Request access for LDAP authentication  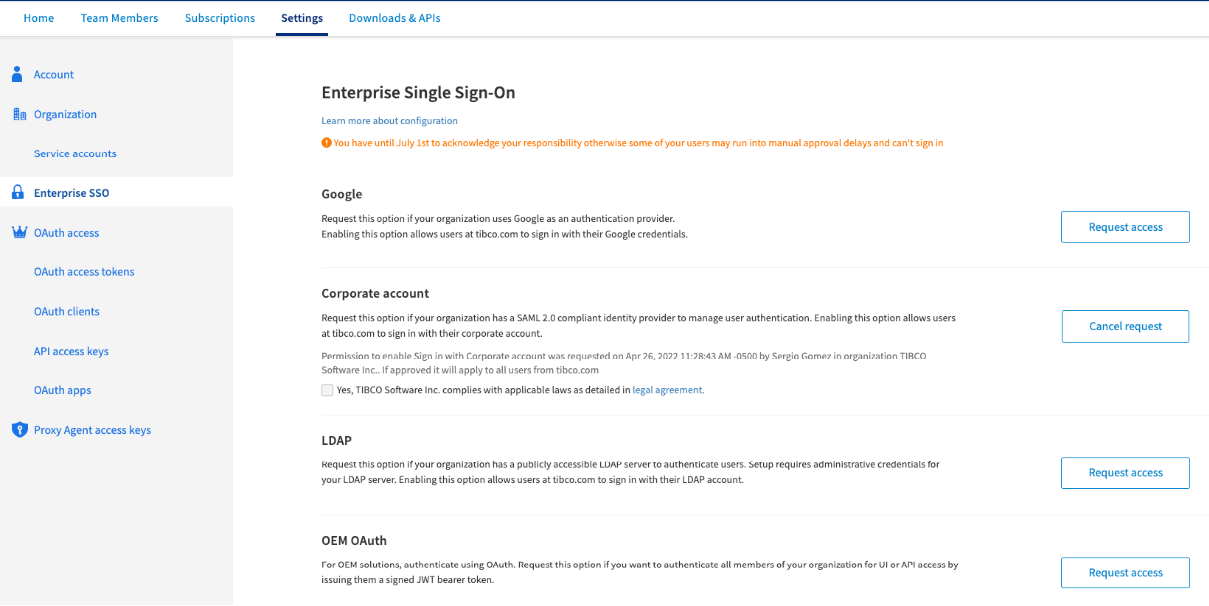click(1125, 473)
